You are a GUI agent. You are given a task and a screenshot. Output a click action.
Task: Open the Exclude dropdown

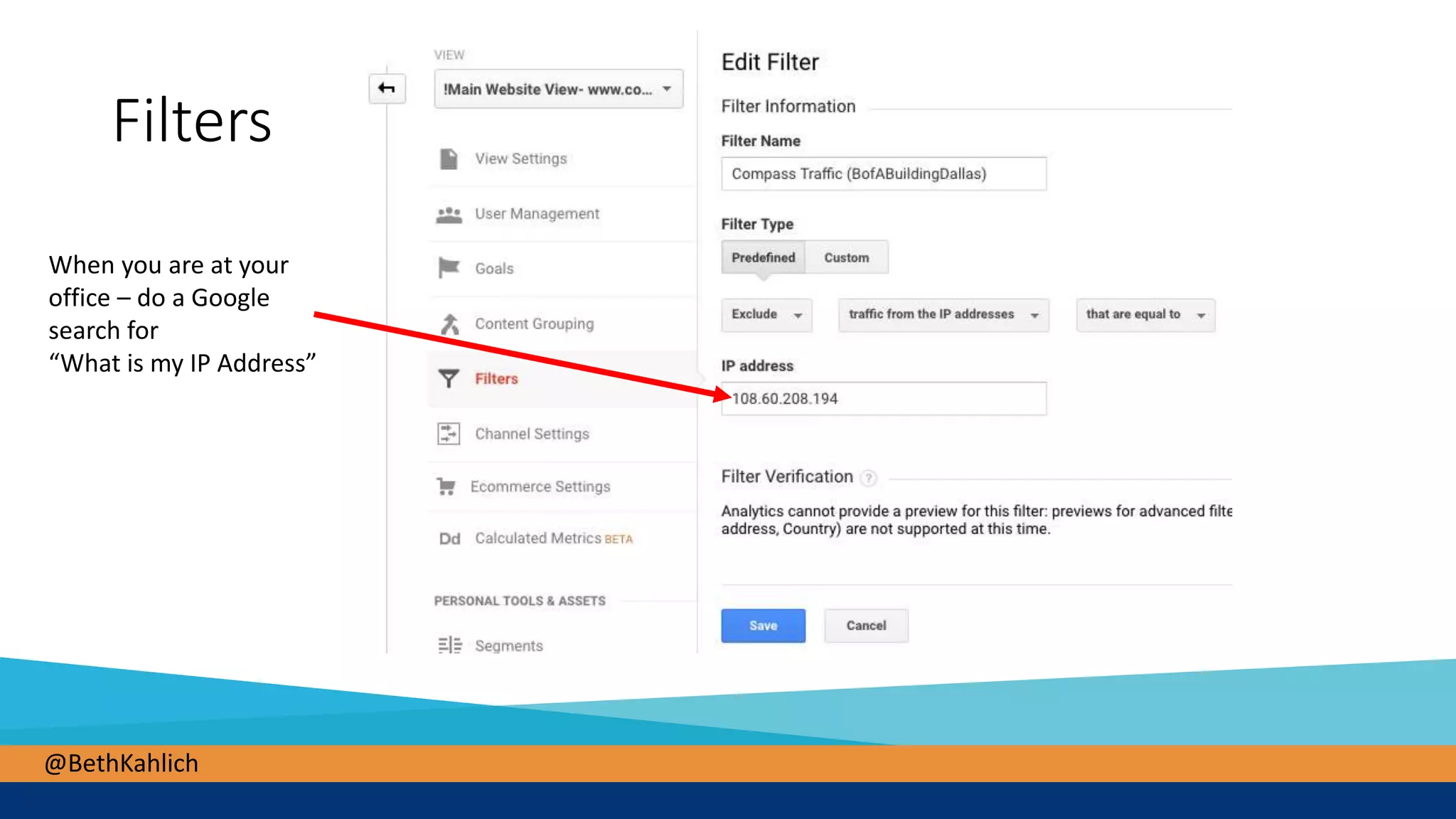click(x=766, y=314)
